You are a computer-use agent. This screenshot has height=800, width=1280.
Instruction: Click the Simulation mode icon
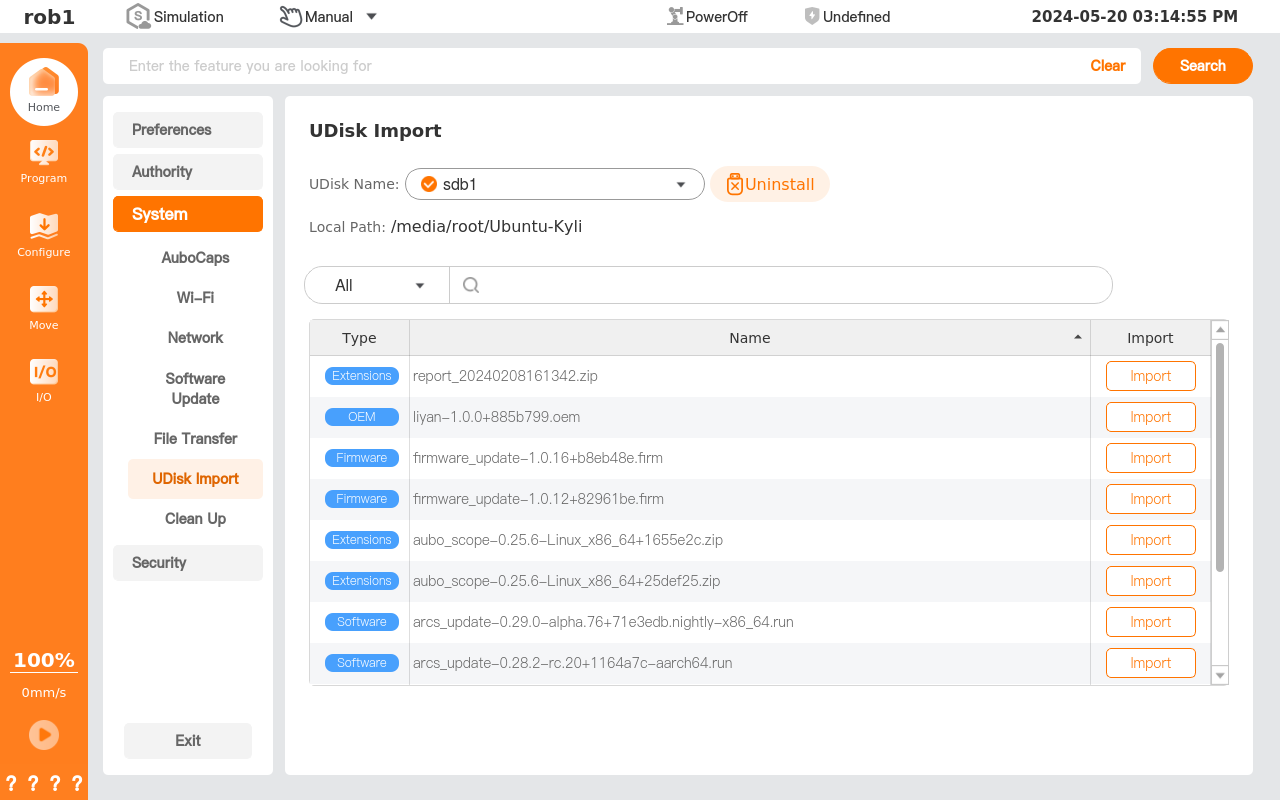138,16
